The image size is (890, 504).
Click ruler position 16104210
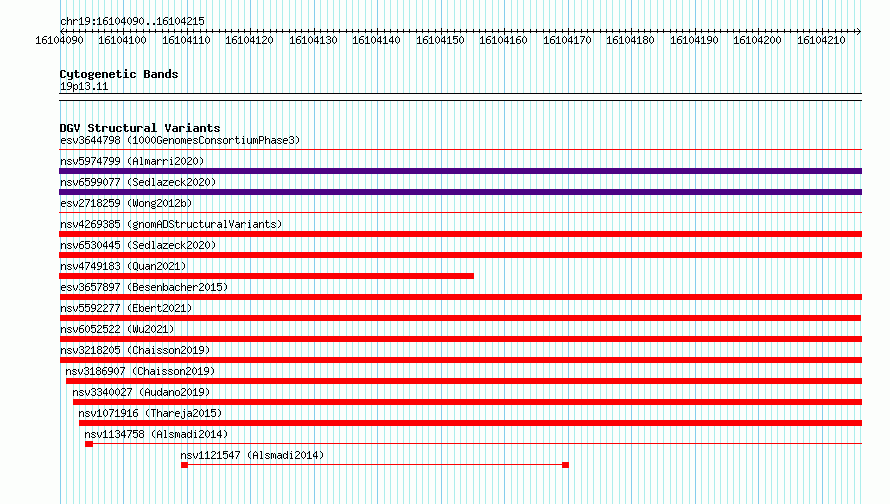(821, 40)
